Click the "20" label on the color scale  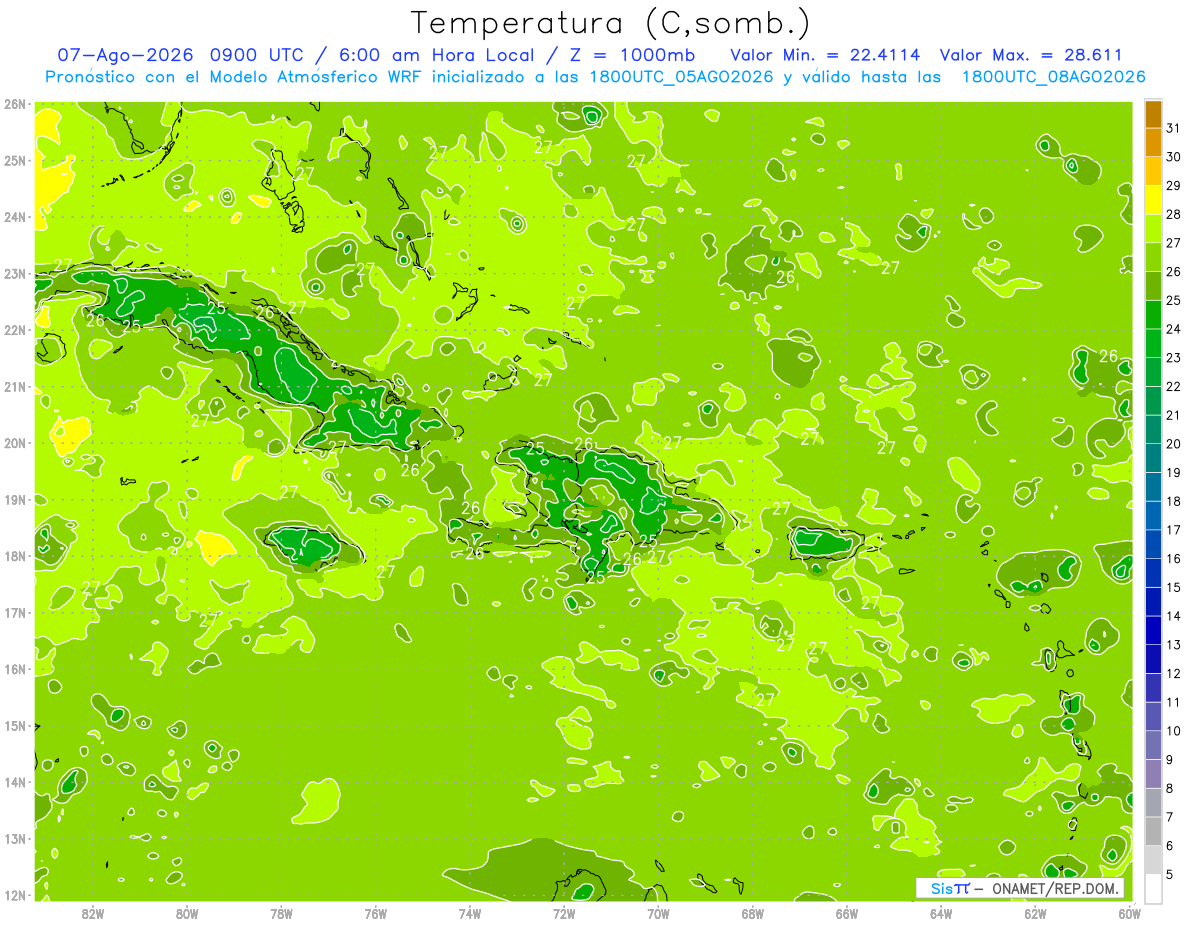click(x=1173, y=444)
